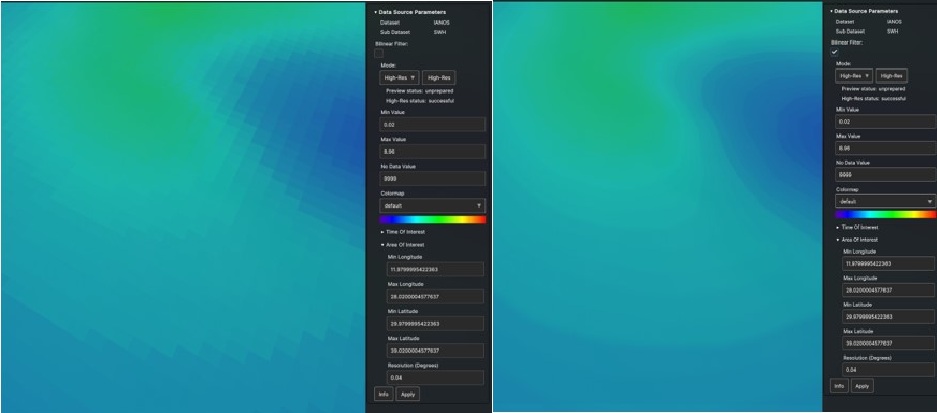Open the Colormap dropdown in left panel
937x413 pixels.
[x=432, y=205]
